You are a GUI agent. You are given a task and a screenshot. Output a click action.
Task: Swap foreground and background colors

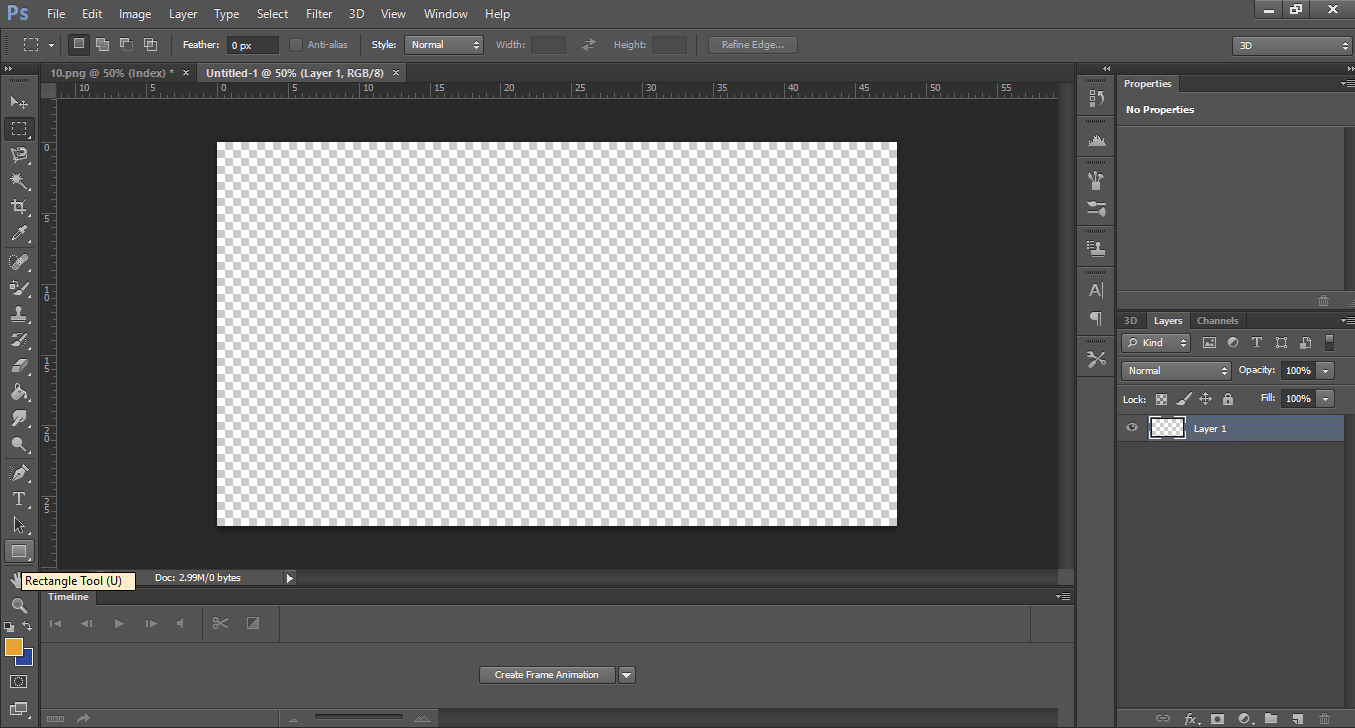[27, 626]
